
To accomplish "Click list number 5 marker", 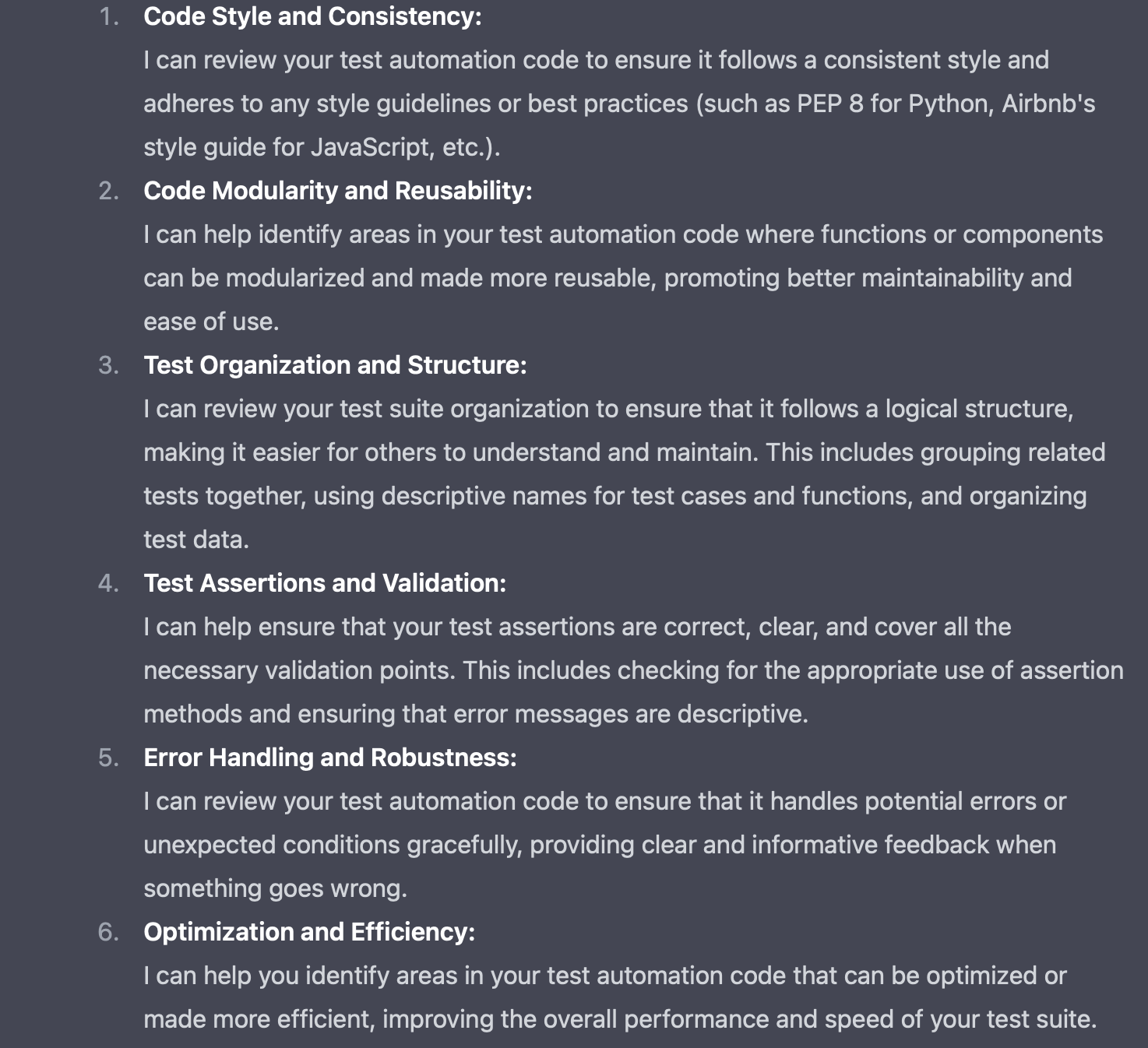I will pyautogui.click(x=109, y=758).
